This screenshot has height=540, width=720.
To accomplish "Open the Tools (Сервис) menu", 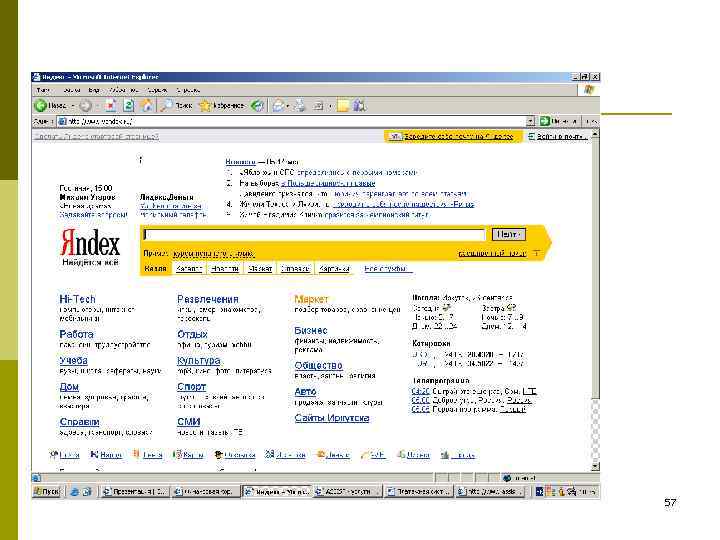I will pos(158,90).
